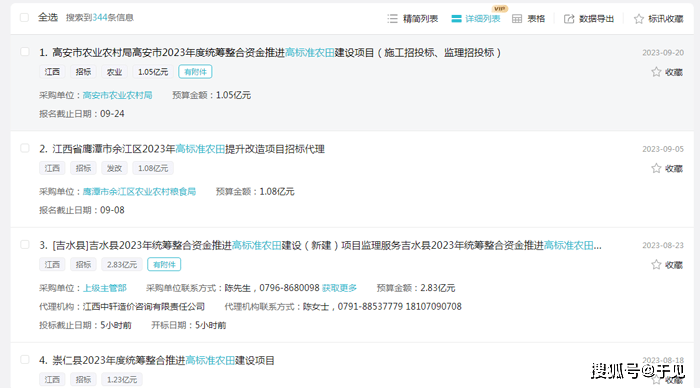The width and height of the screenshot is (700, 388).
Task: Select the 详细列表 view tab label
Action: [483, 19]
